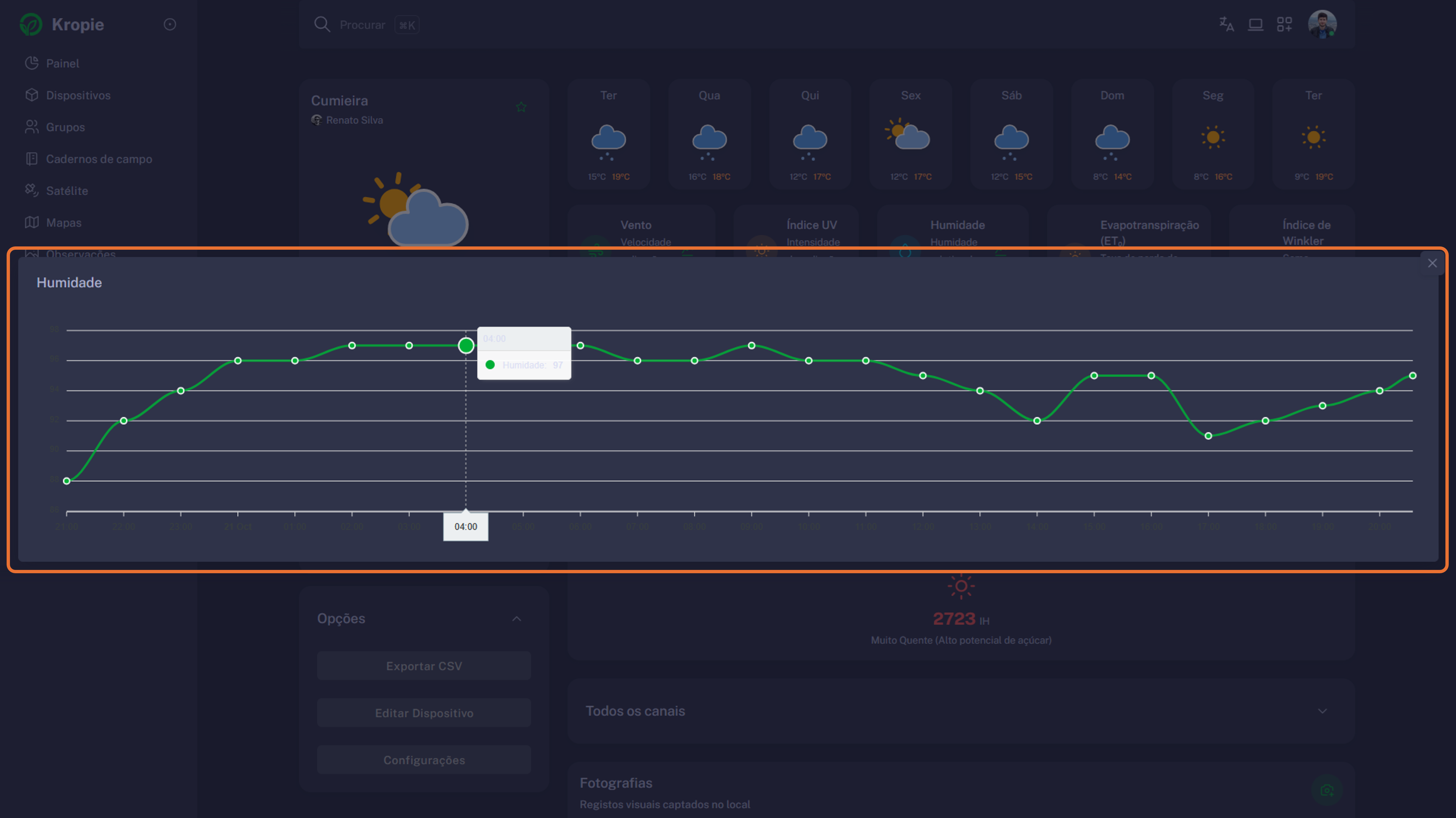
Task: Open the apps grid shortcuts icon
Action: click(1284, 24)
